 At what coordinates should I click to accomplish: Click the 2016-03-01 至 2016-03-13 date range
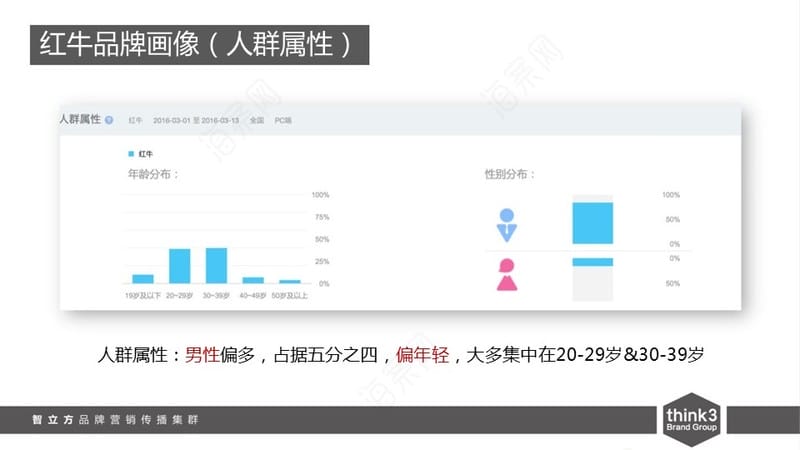tap(196, 120)
